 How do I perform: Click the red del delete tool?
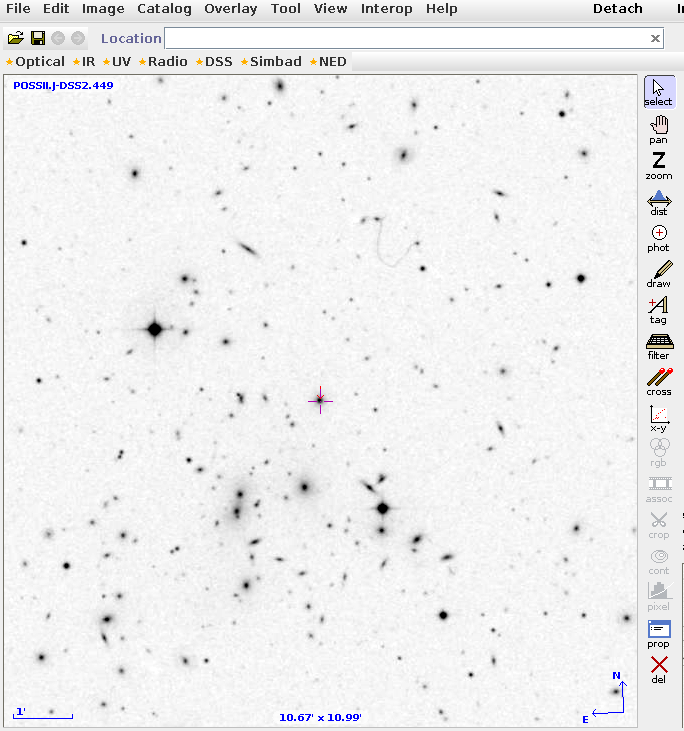point(658,668)
